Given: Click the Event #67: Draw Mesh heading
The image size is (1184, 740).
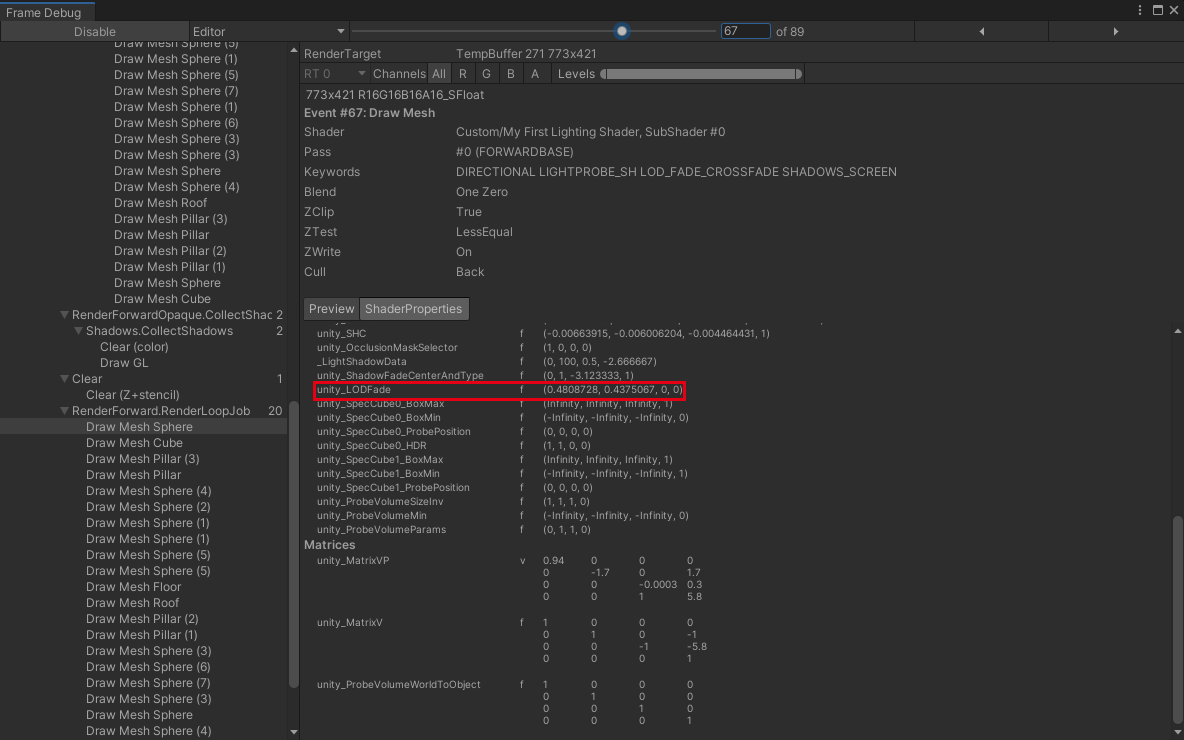Looking at the screenshot, I should click(x=369, y=113).
